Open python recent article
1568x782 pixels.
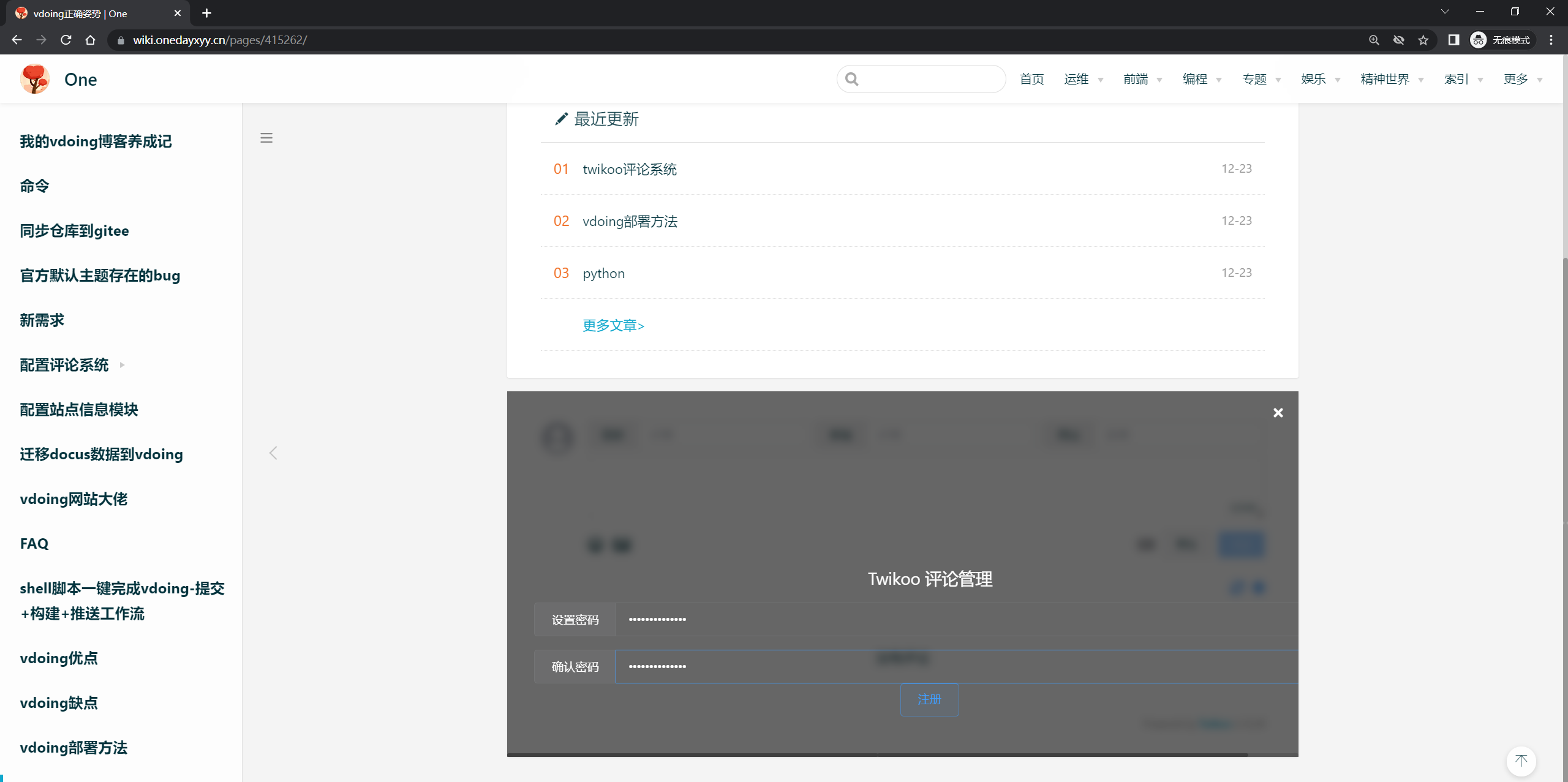pyautogui.click(x=603, y=273)
